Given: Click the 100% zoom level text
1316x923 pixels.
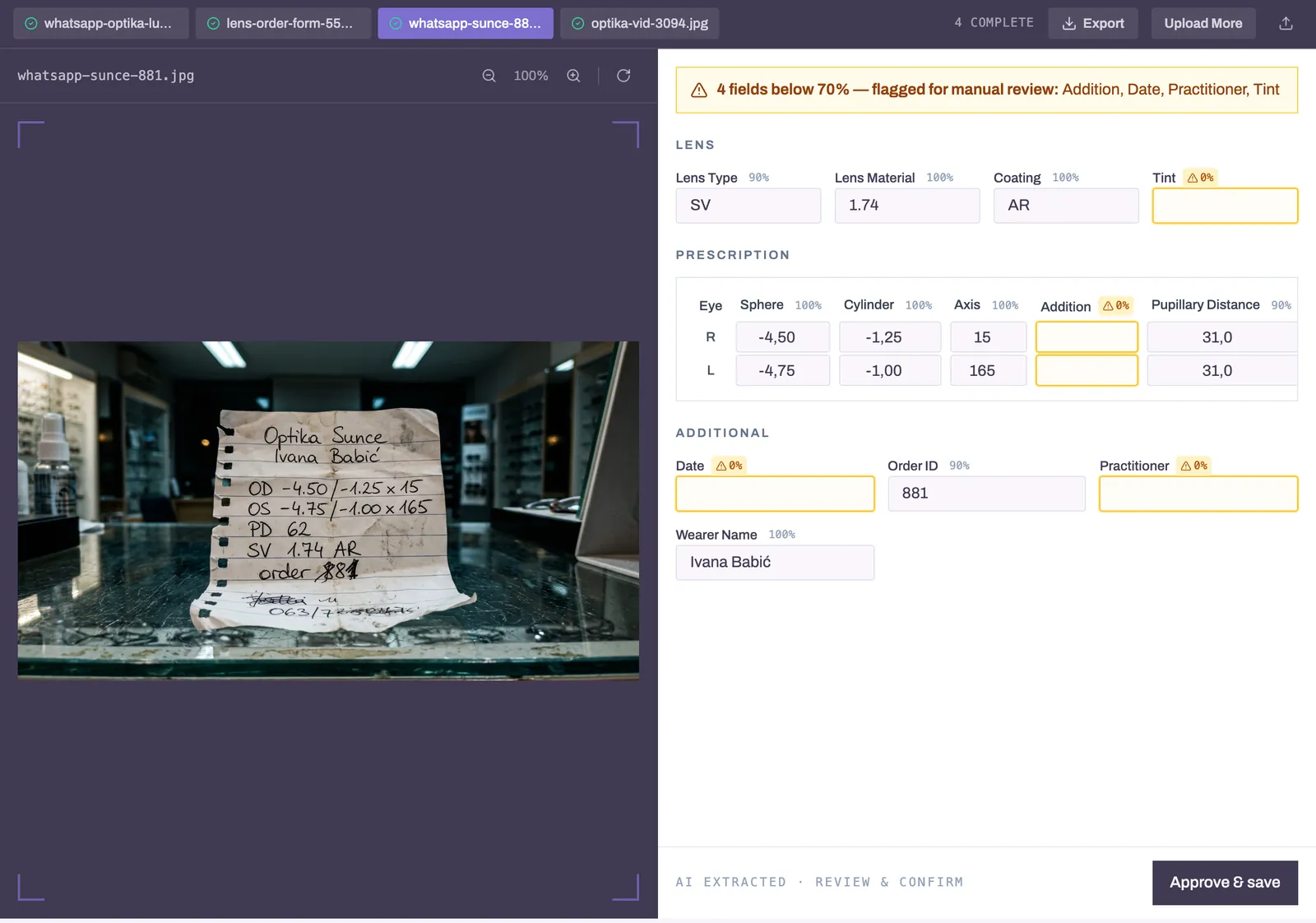Looking at the screenshot, I should [531, 76].
